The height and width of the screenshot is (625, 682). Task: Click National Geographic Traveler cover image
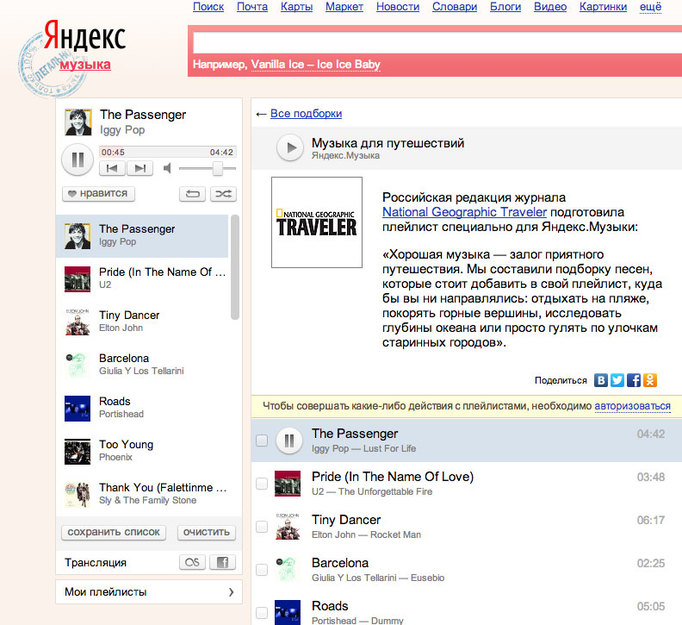[x=317, y=222]
